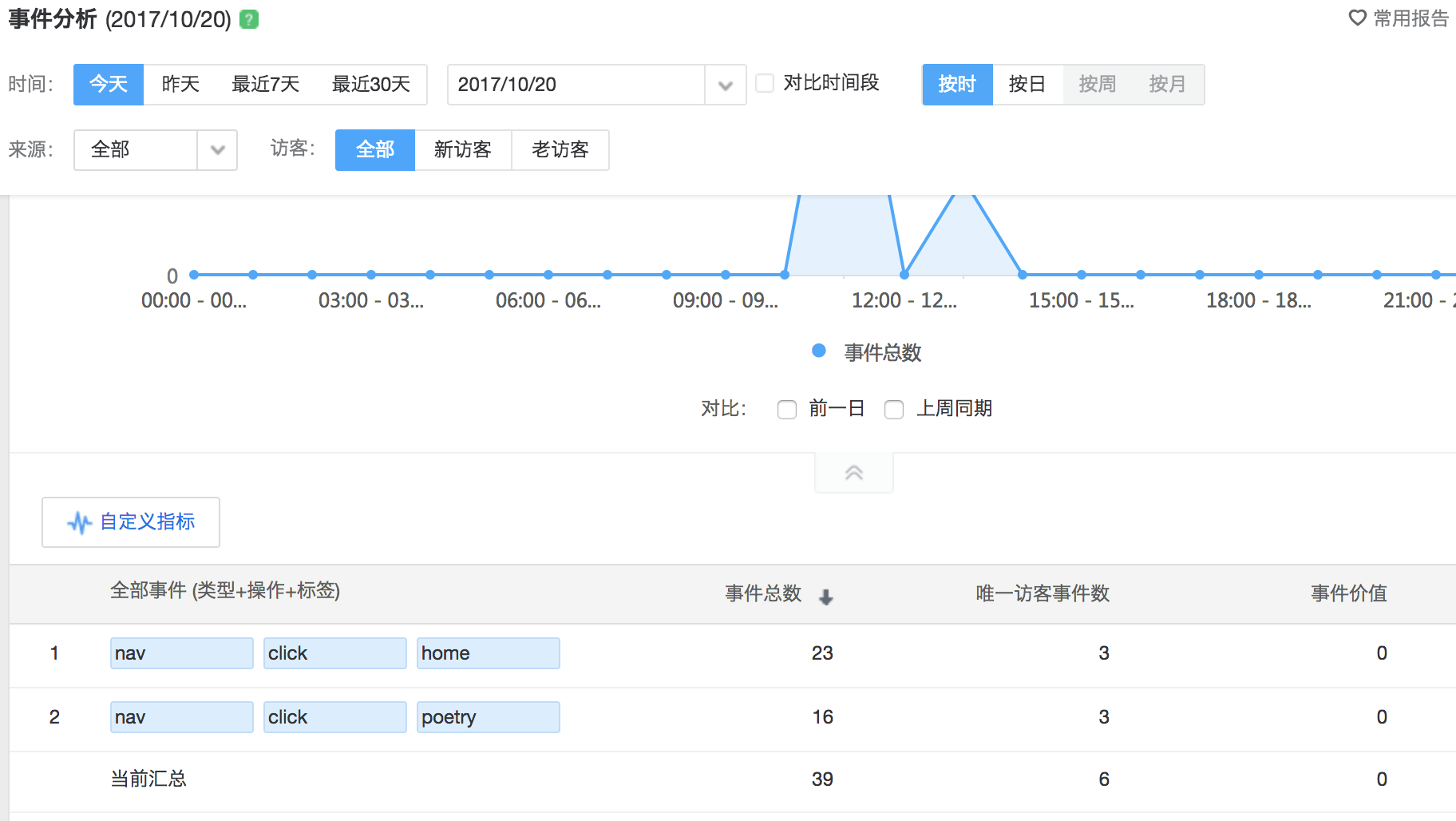1456x821 pixels.
Task: Switch granularity to 按周
Action: tap(1098, 85)
